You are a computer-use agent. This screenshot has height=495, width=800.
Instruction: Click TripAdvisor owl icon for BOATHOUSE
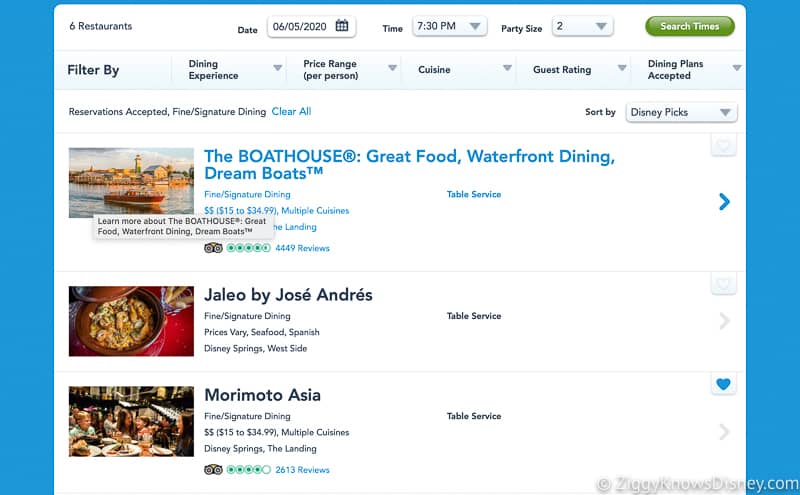213,248
